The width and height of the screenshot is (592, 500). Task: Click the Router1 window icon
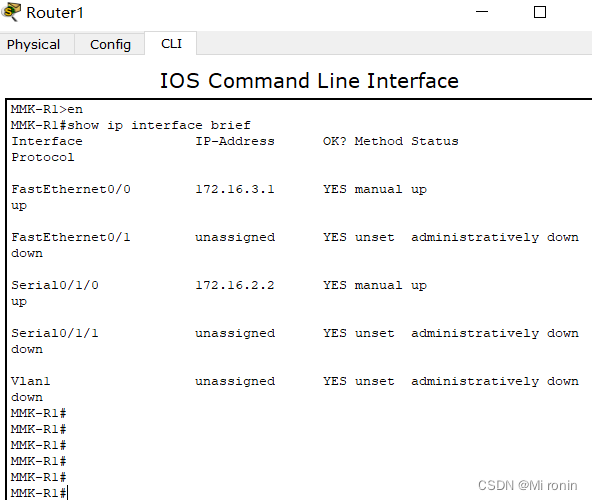[11, 11]
